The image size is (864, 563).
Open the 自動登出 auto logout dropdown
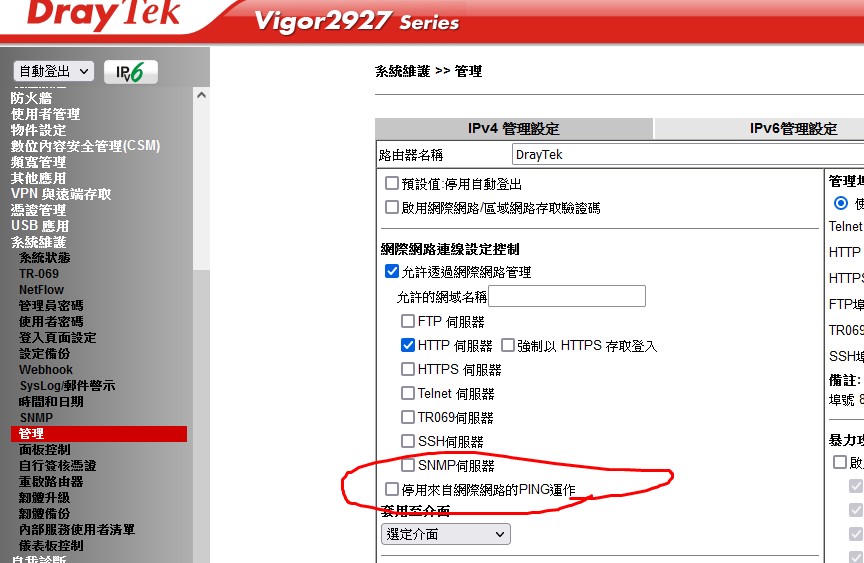click(x=53, y=71)
